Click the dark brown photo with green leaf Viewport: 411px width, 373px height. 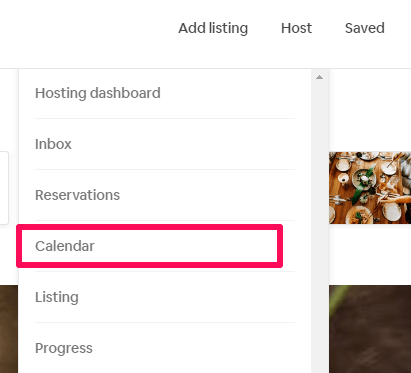click(x=370, y=329)
